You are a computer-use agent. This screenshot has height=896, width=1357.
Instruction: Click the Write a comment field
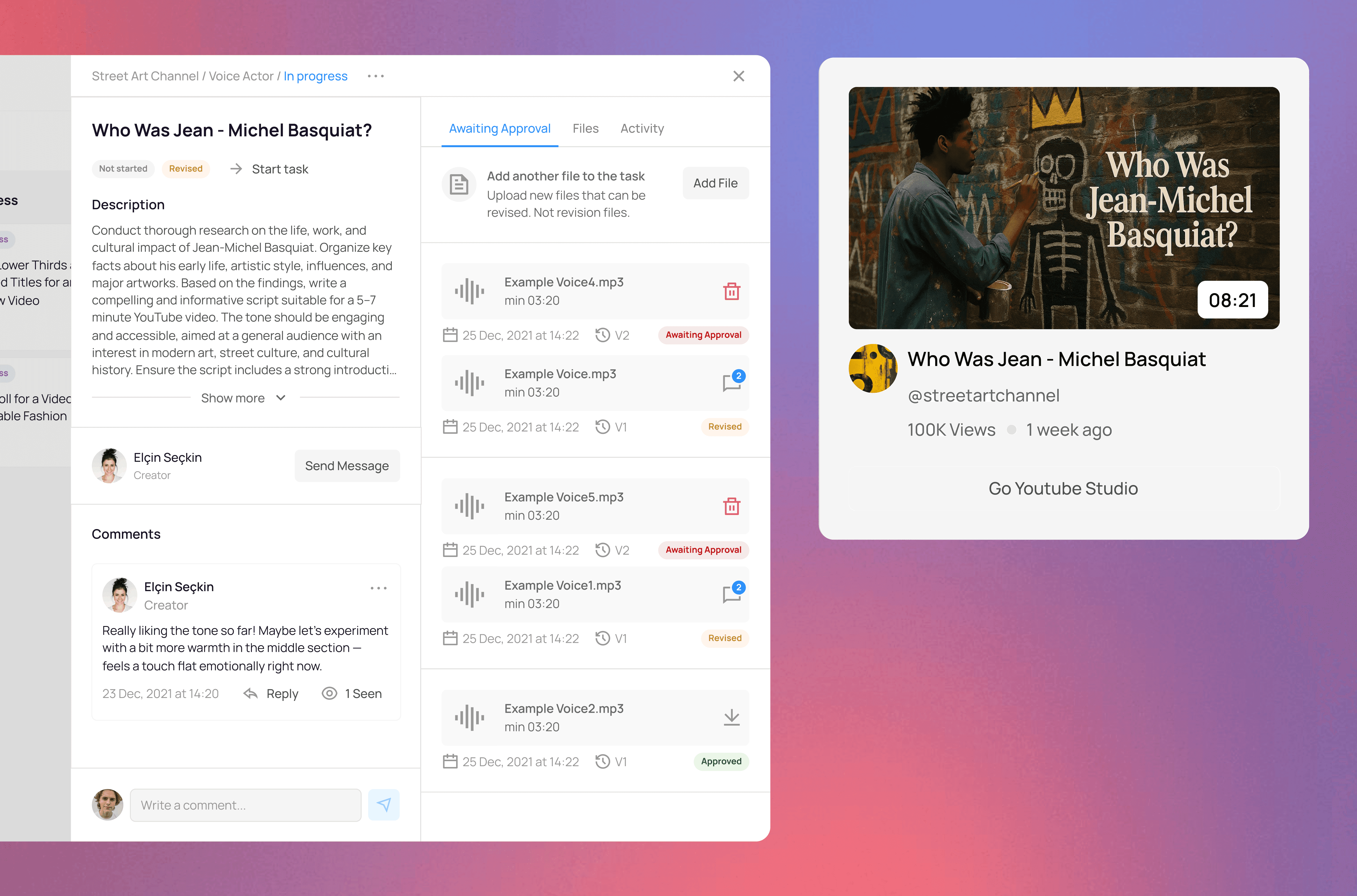(245, 805)
